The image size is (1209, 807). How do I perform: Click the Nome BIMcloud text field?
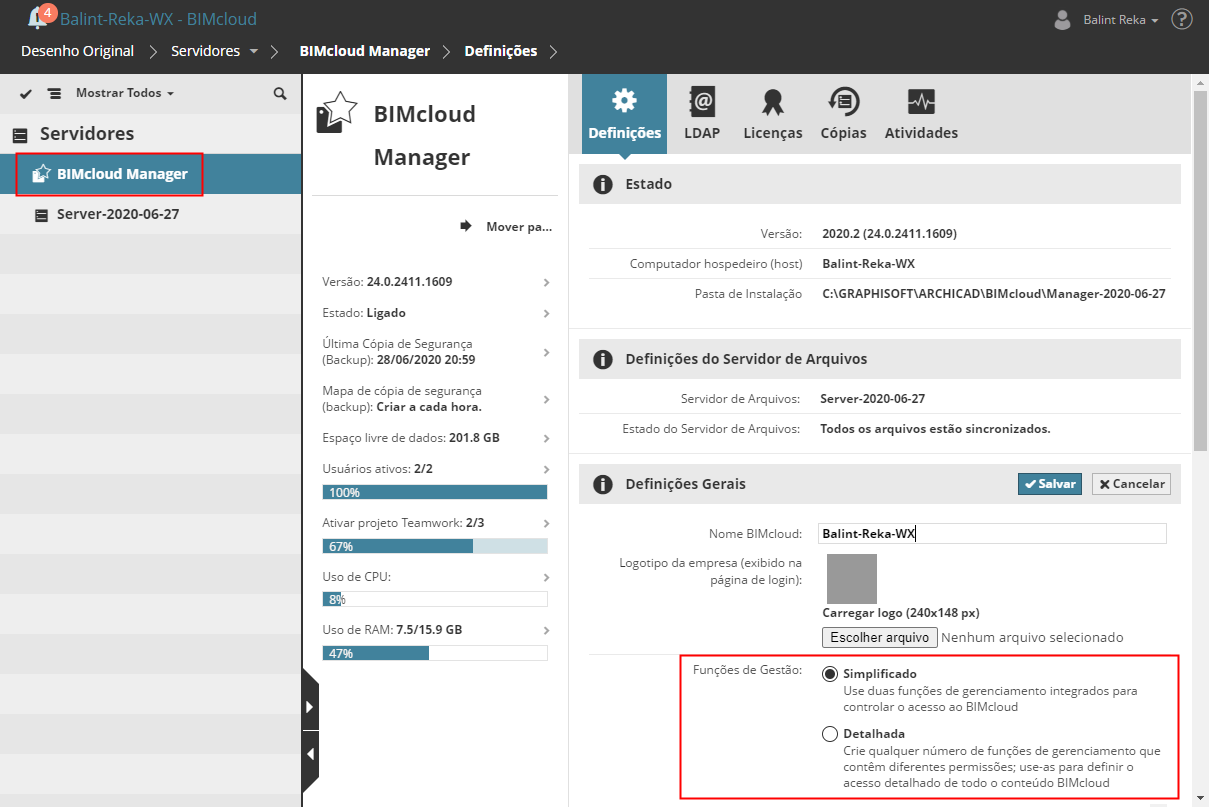point(992,534)
